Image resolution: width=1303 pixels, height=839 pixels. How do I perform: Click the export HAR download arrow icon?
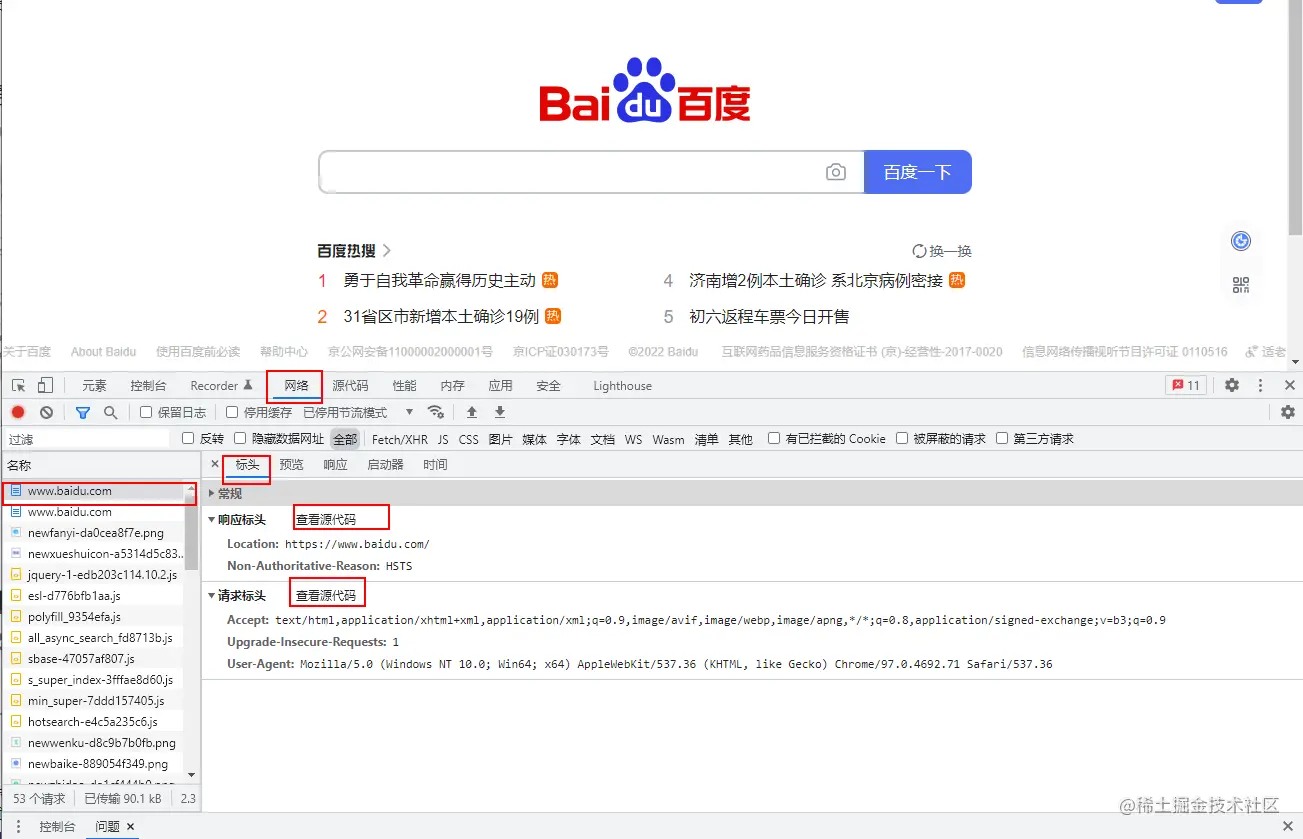pos(500,412)
